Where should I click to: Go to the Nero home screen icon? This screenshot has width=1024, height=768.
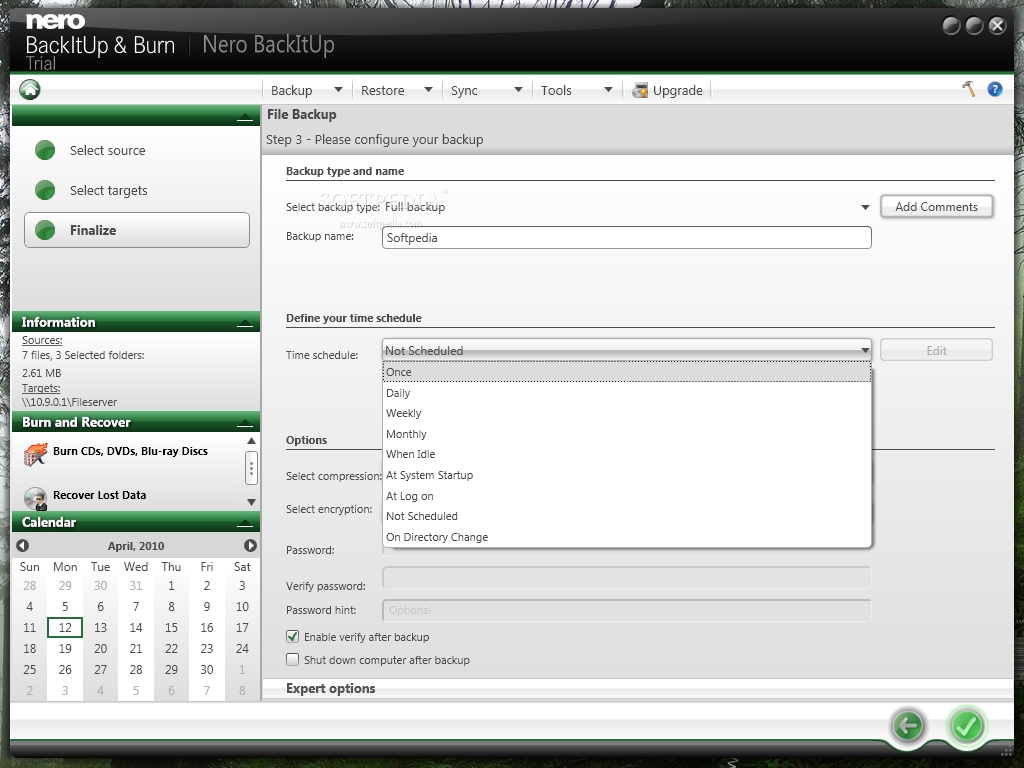[x=29, y=89]
